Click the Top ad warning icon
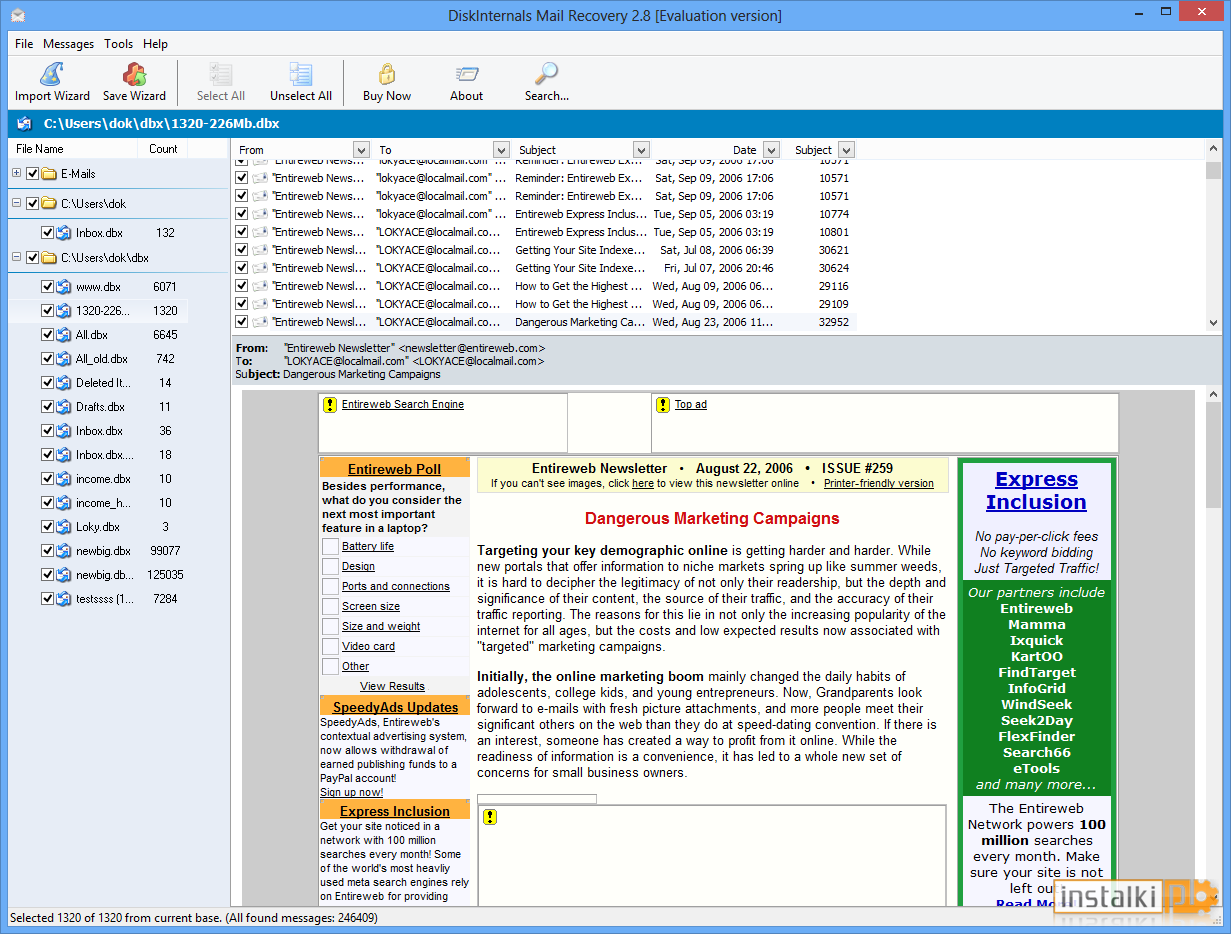The height and width of the screenshot is (934, 1231). 662,405
